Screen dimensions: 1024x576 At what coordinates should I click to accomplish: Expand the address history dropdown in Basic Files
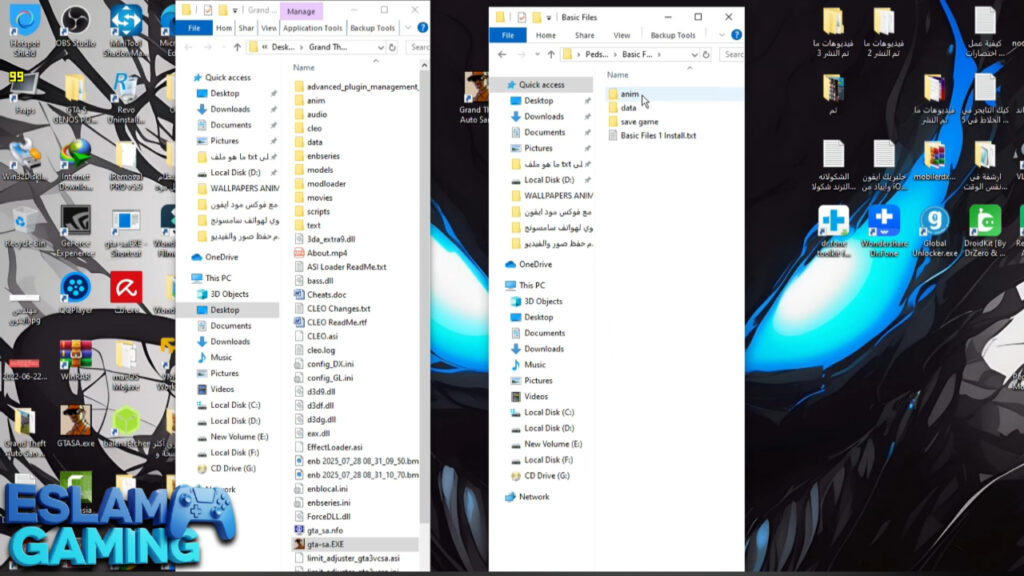point(696,54)
